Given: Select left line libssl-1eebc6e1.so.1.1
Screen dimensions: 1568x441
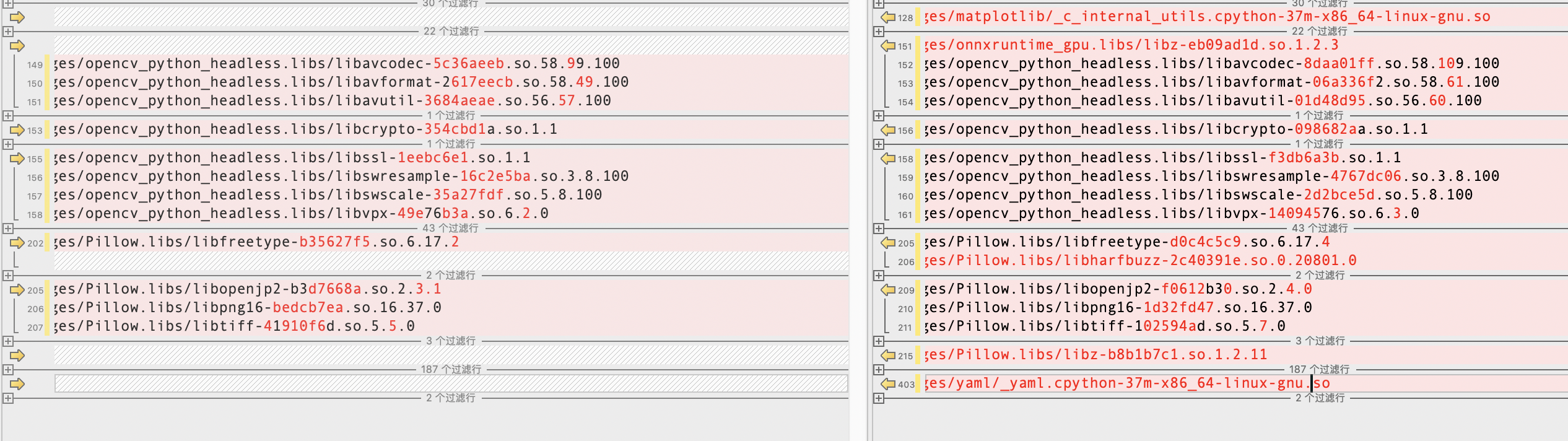Looking at the screenshot, I should 451,158.
